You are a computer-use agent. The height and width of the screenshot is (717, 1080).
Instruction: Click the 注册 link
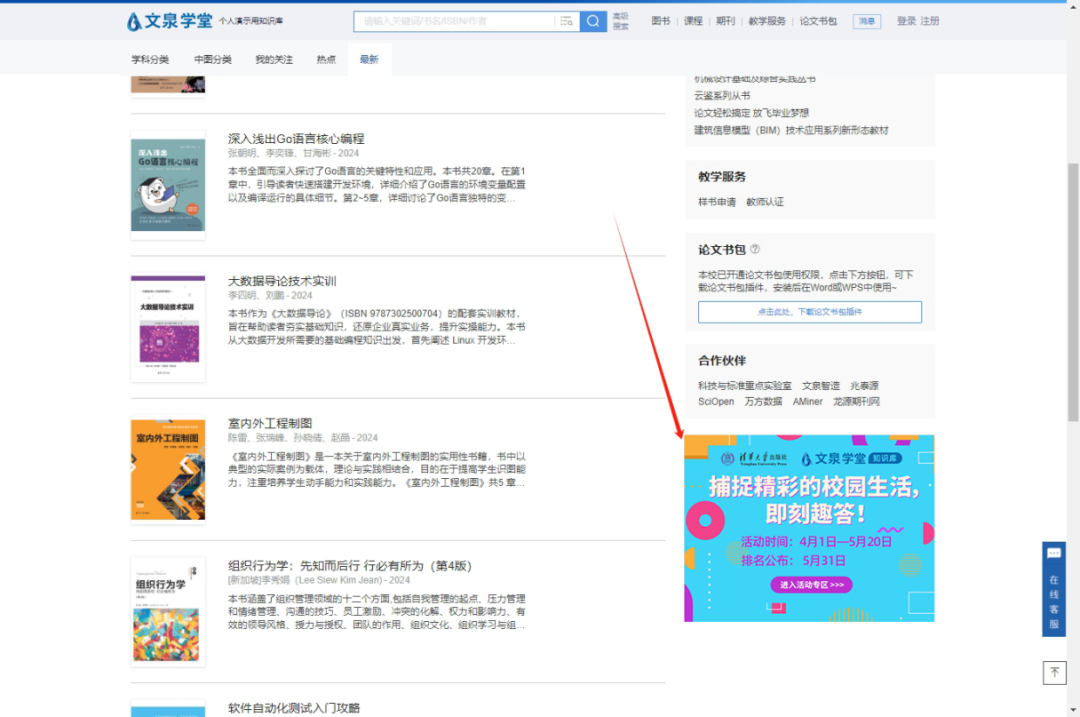930,21
